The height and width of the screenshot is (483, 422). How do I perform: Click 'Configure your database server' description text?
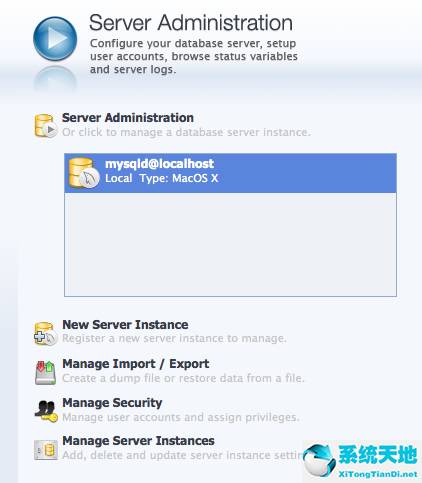pos(194,56)
